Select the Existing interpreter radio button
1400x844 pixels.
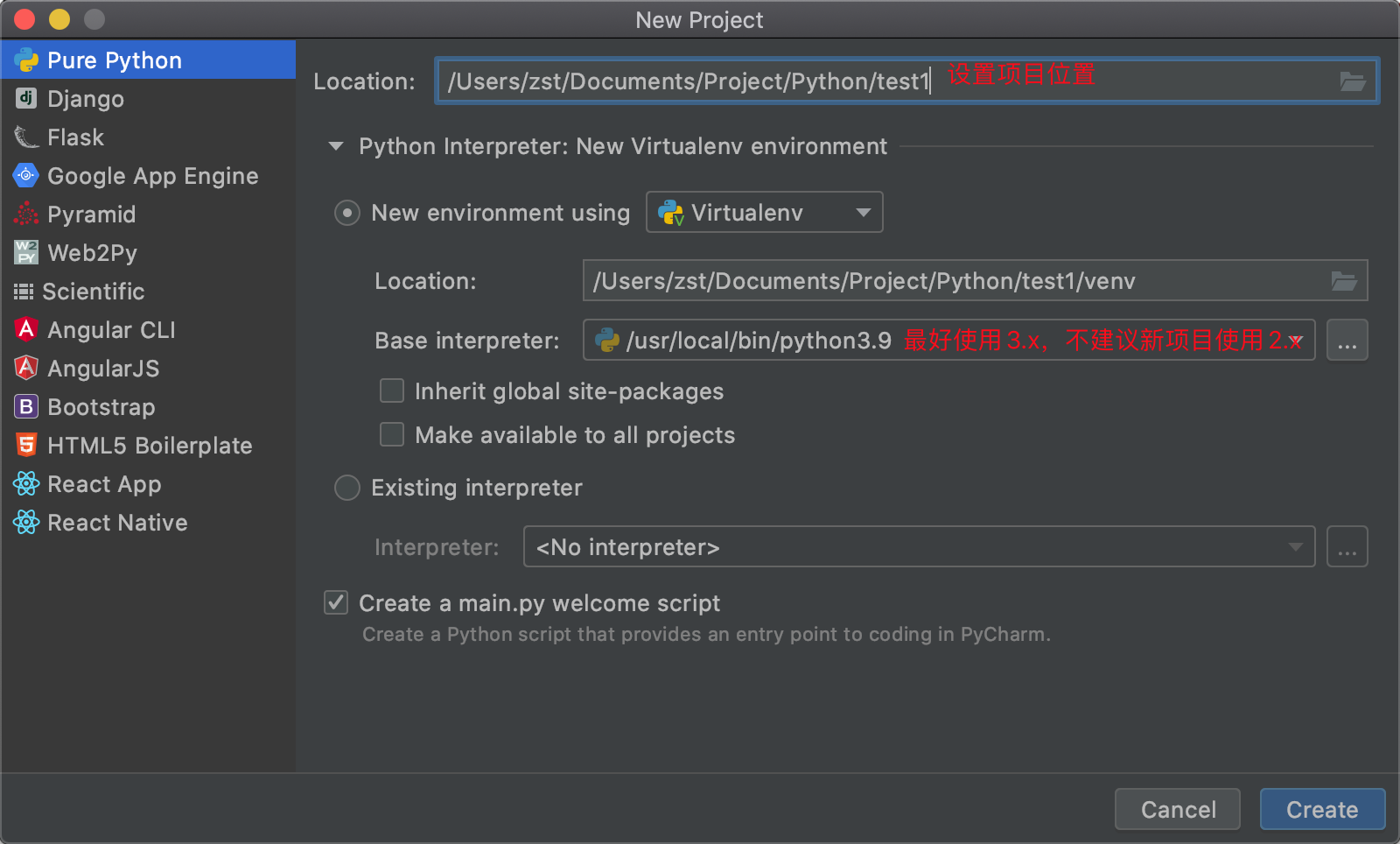click(346, 488)
